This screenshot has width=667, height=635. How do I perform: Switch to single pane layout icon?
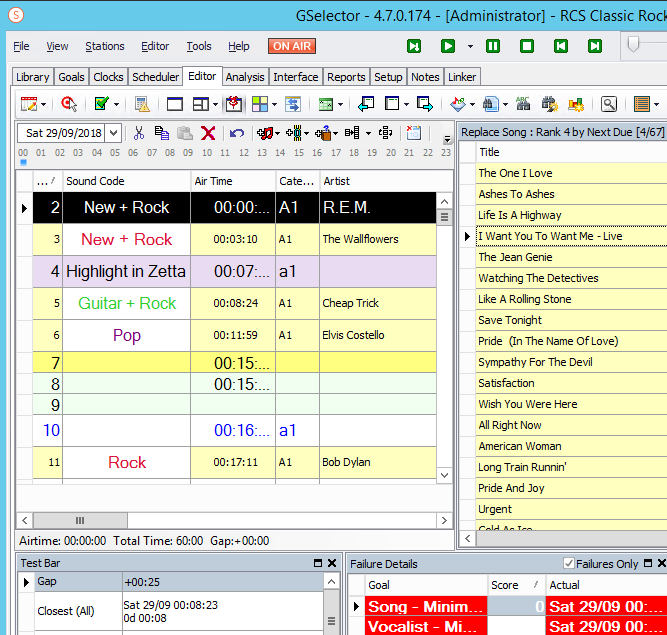[174, 104]
